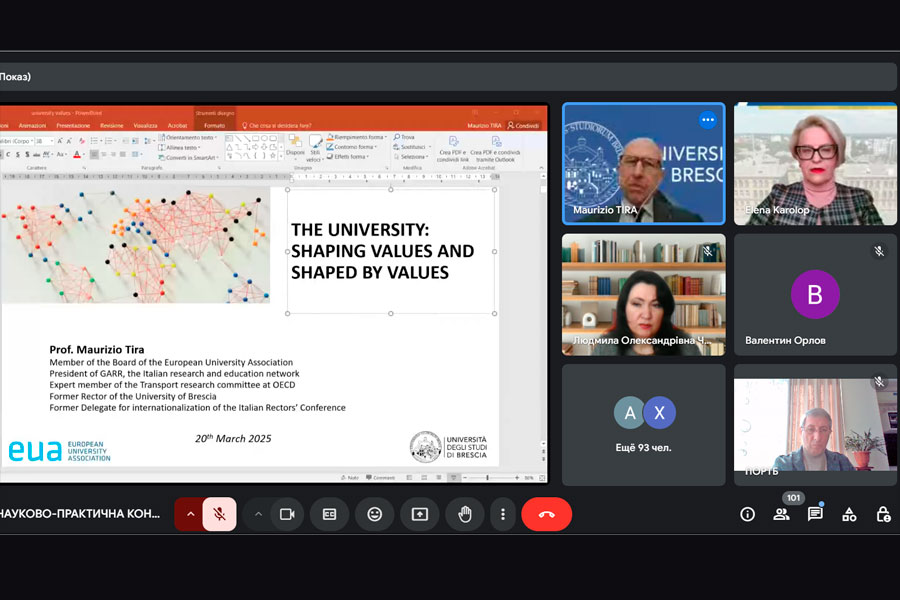Toggle left text alignment in Paragrafo group

(94, 154)
